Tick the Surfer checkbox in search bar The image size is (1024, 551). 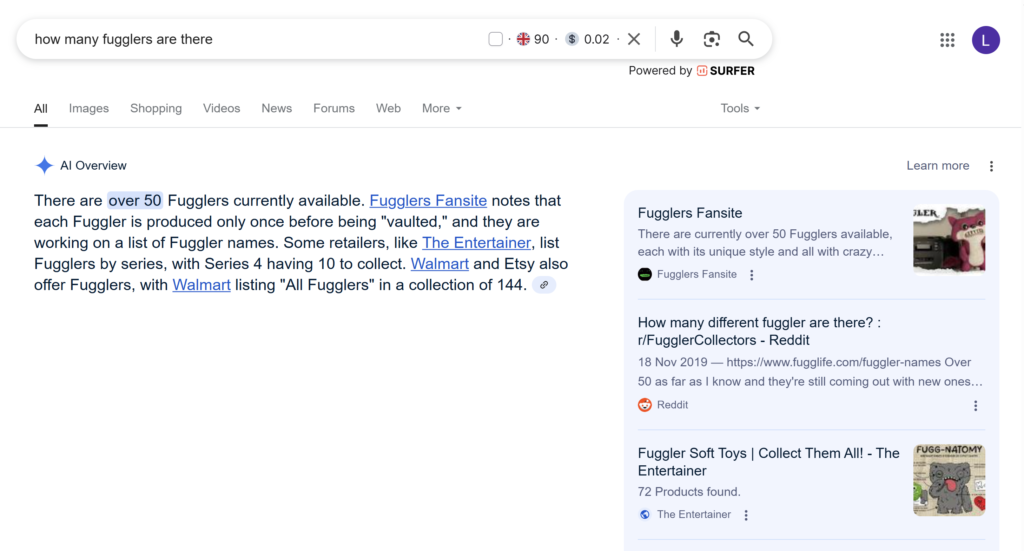495,39
